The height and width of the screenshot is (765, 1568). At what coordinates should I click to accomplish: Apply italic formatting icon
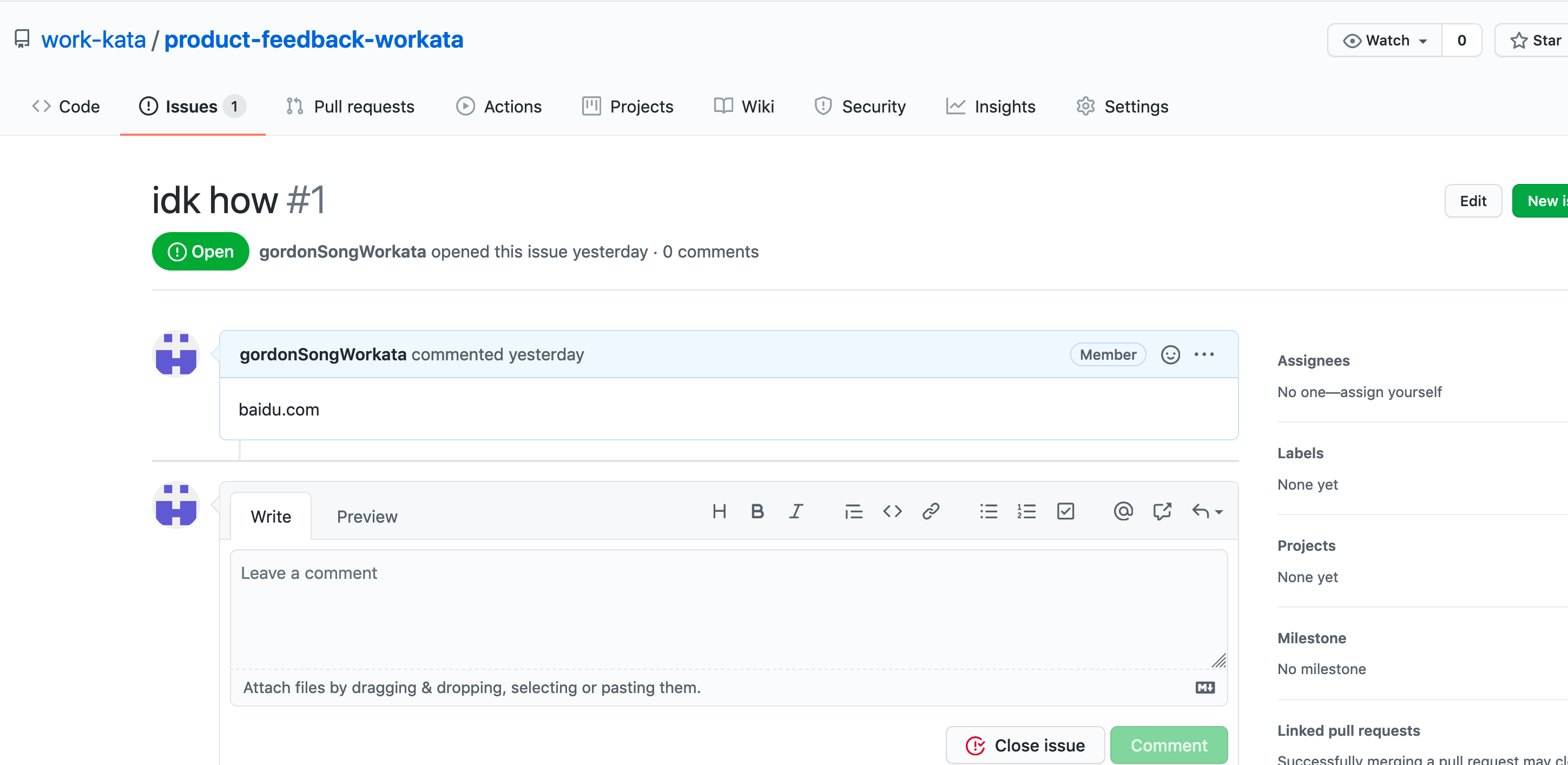(795, 511)
